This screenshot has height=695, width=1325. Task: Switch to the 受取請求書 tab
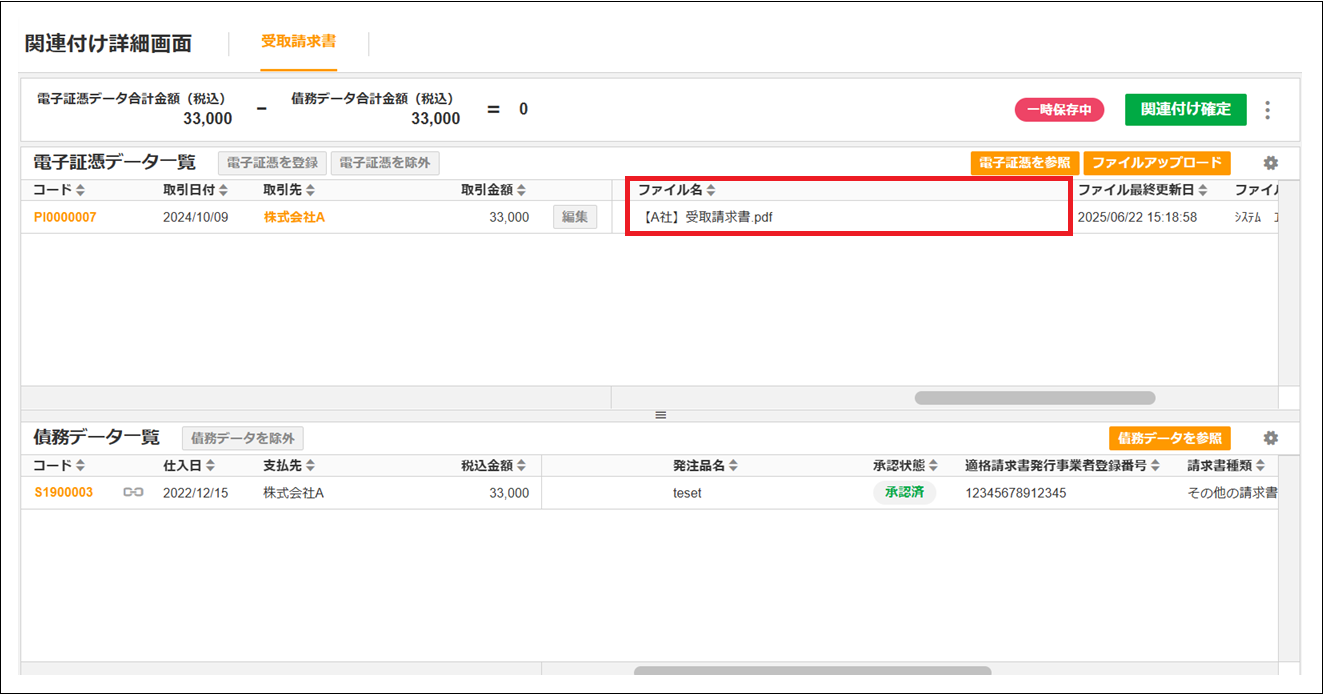coord(298,42)
